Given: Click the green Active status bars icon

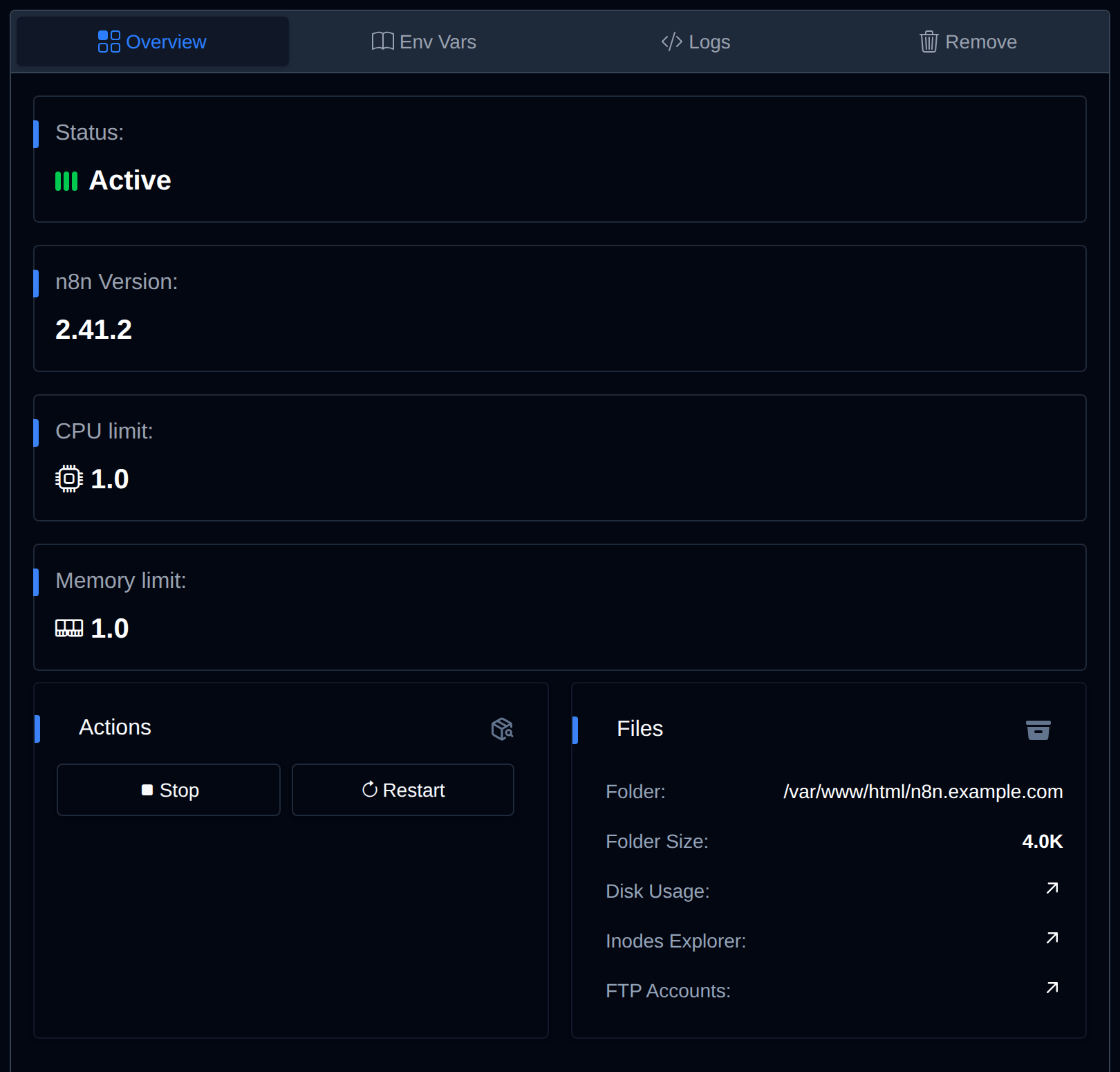Looking at the screenshot, I should pos(66,181).
